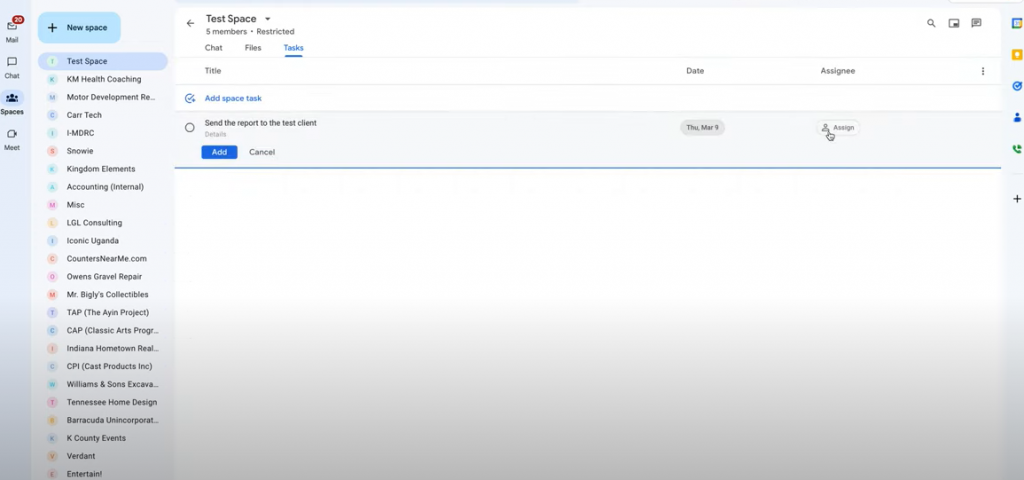Search within the Test Space
Image resolution: width=1024 pixels, height=480 pixels.
(x=931, y=23)
